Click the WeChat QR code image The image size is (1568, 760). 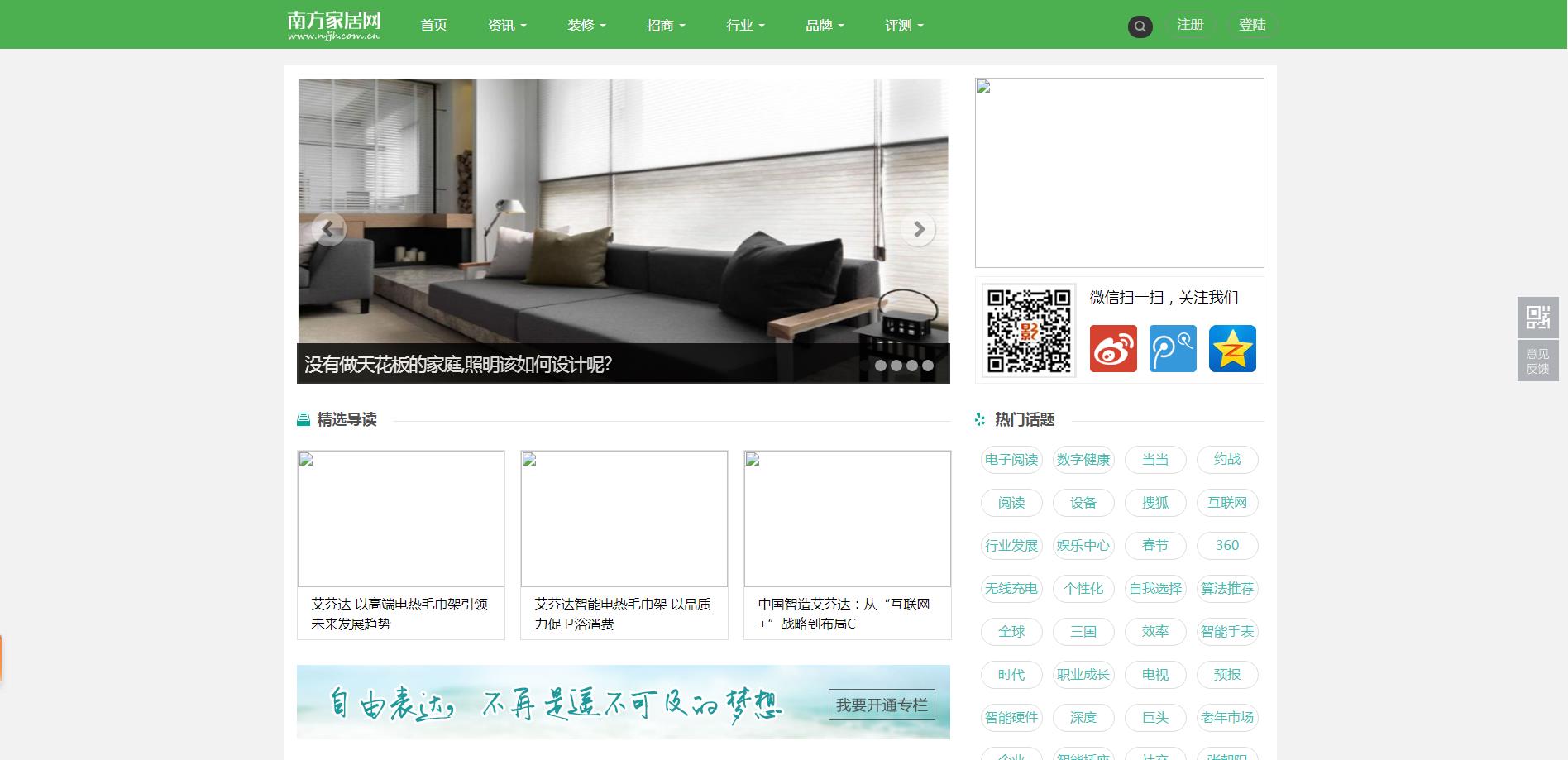(1029, 330)
